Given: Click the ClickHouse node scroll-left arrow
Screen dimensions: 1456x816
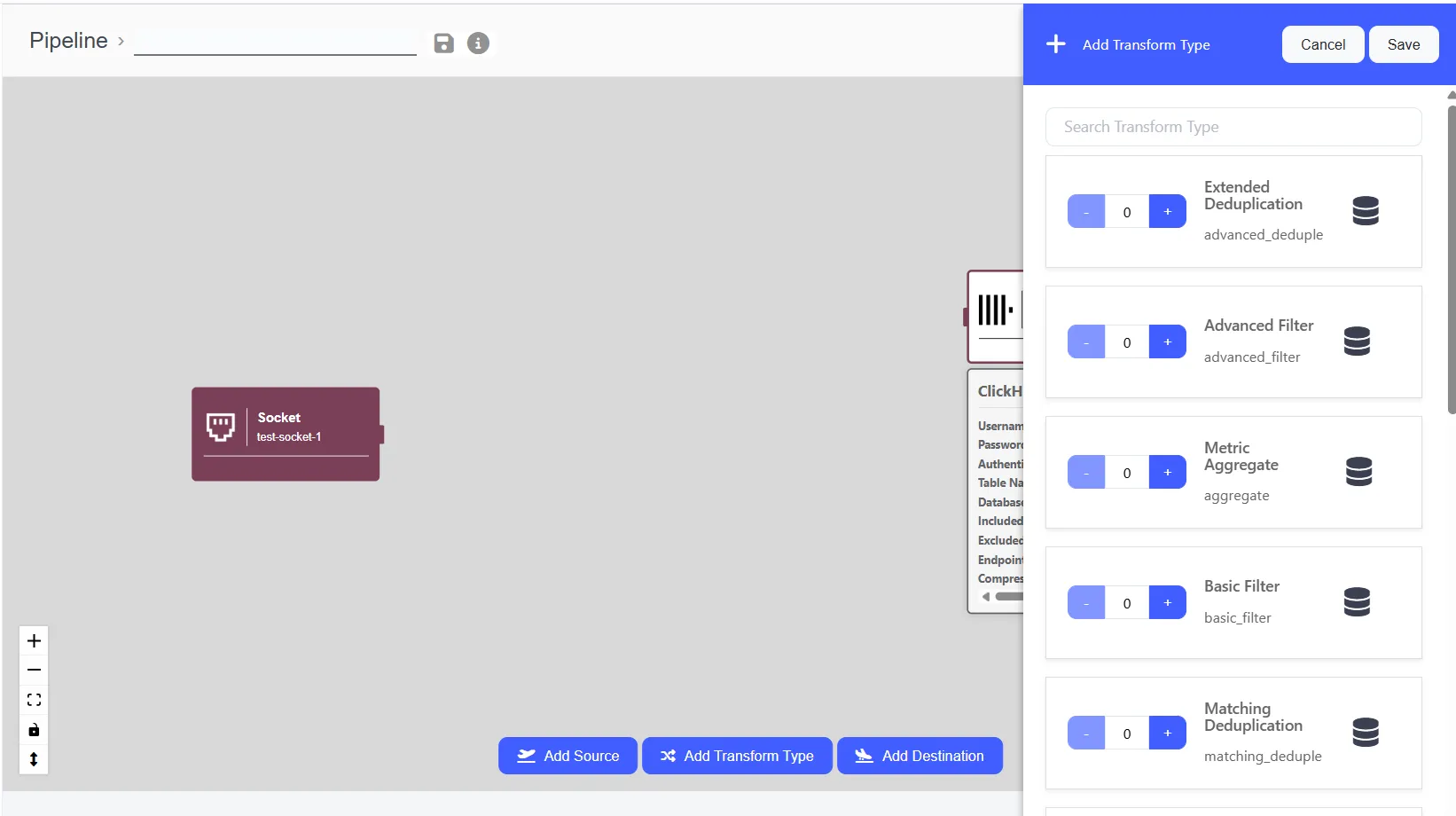Looking at the screenshot, I should coord(985,596).
